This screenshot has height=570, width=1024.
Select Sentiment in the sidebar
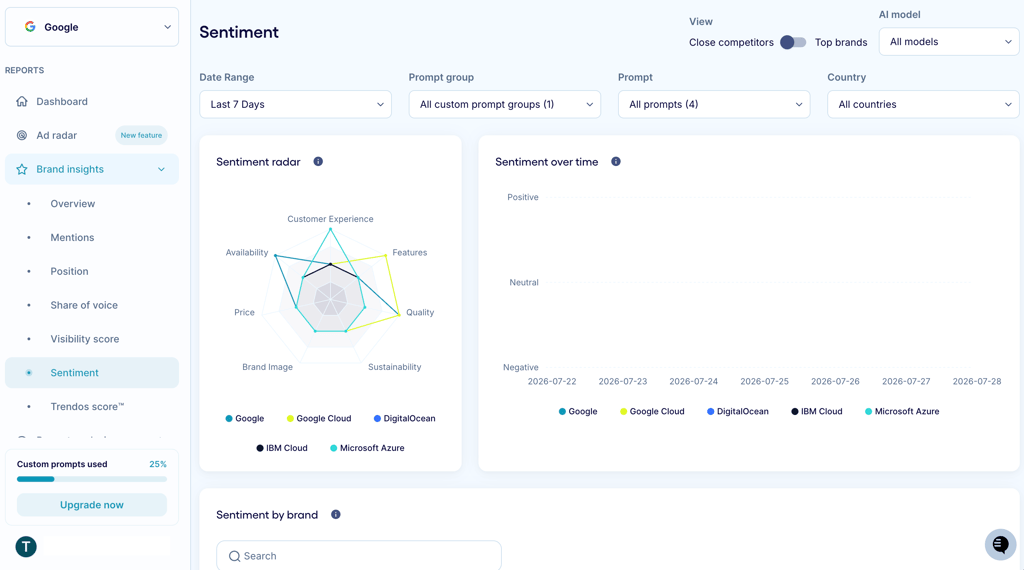91,373
